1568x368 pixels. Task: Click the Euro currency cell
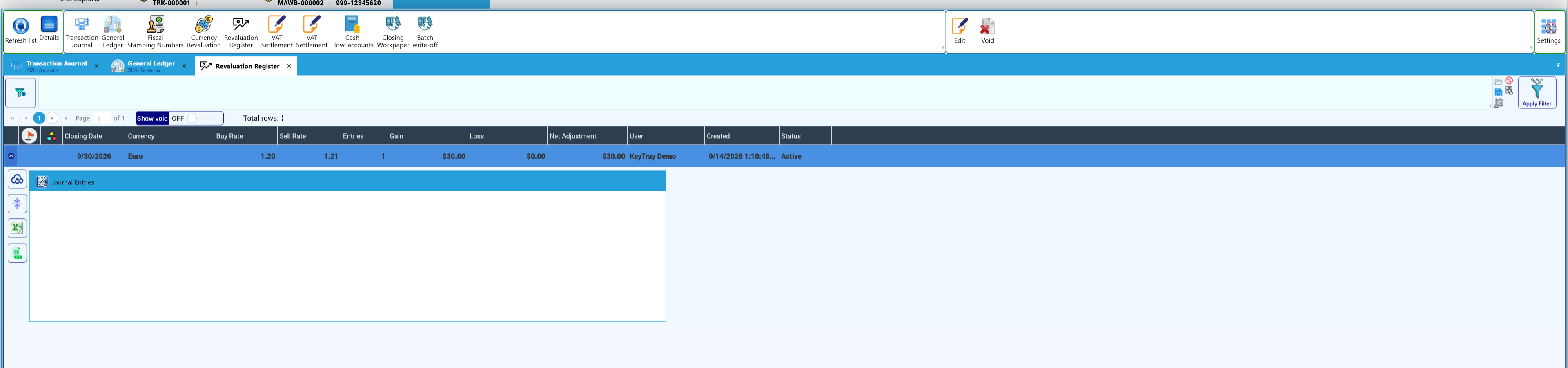pyautogui.click(x=170, y=156)
